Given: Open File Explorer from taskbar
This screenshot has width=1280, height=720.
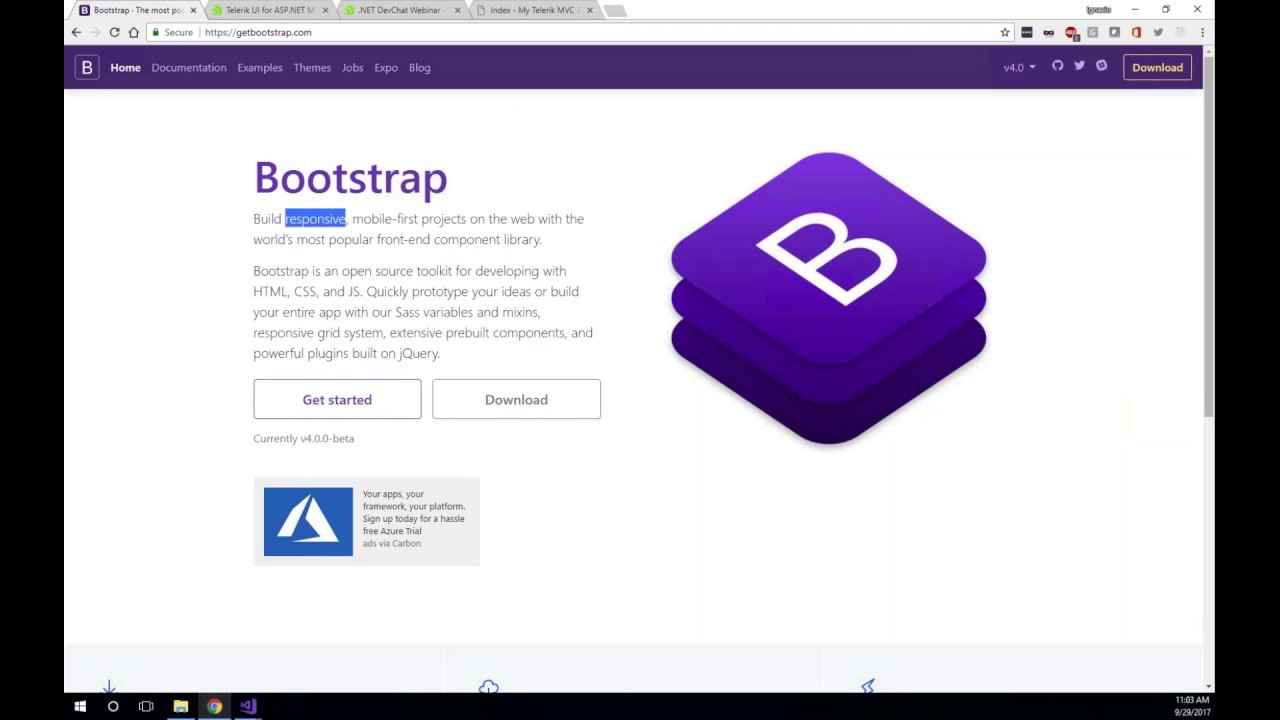Looking at the screenshot, I should (181, 706).
